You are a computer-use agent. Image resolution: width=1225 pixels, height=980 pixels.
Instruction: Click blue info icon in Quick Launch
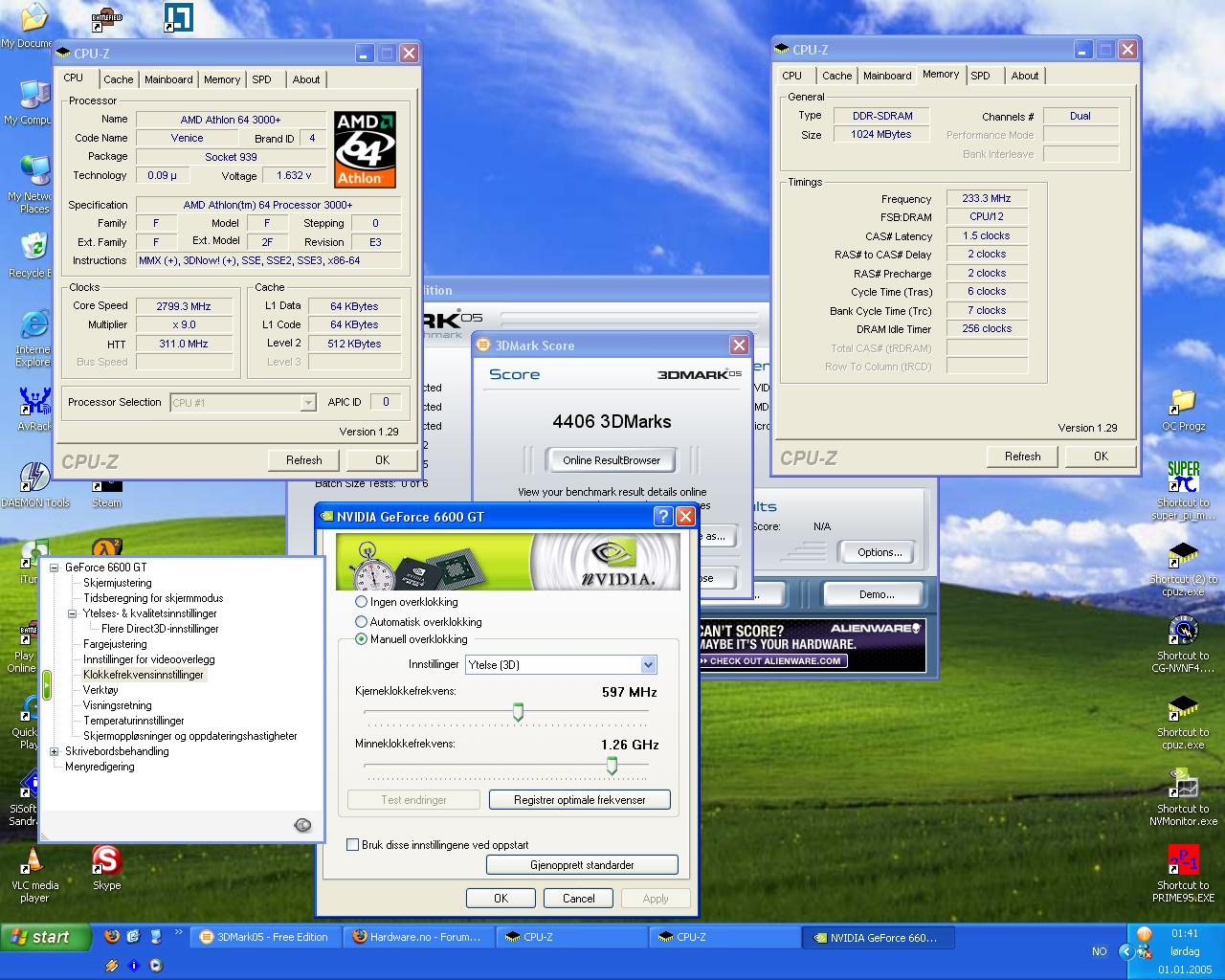pyautogui.click(x=133, y=966)
